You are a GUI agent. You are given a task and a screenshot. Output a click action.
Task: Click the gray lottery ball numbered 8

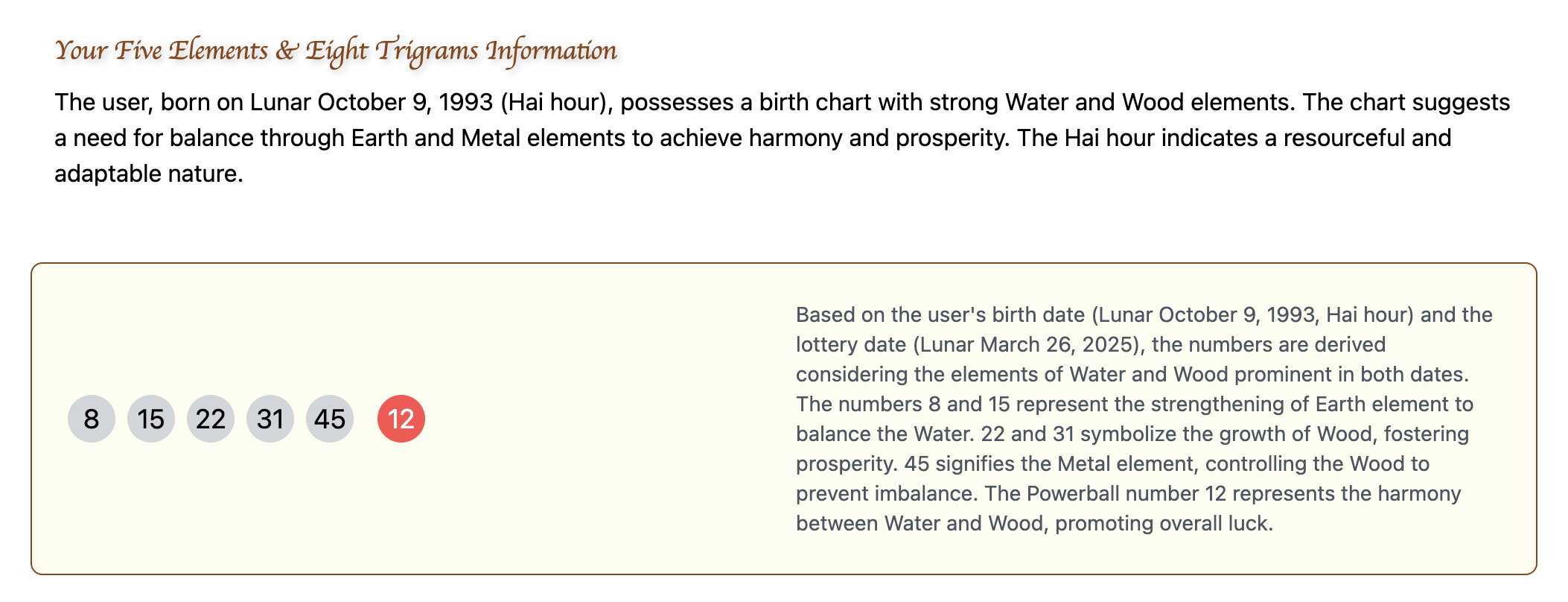pos(92,419)
